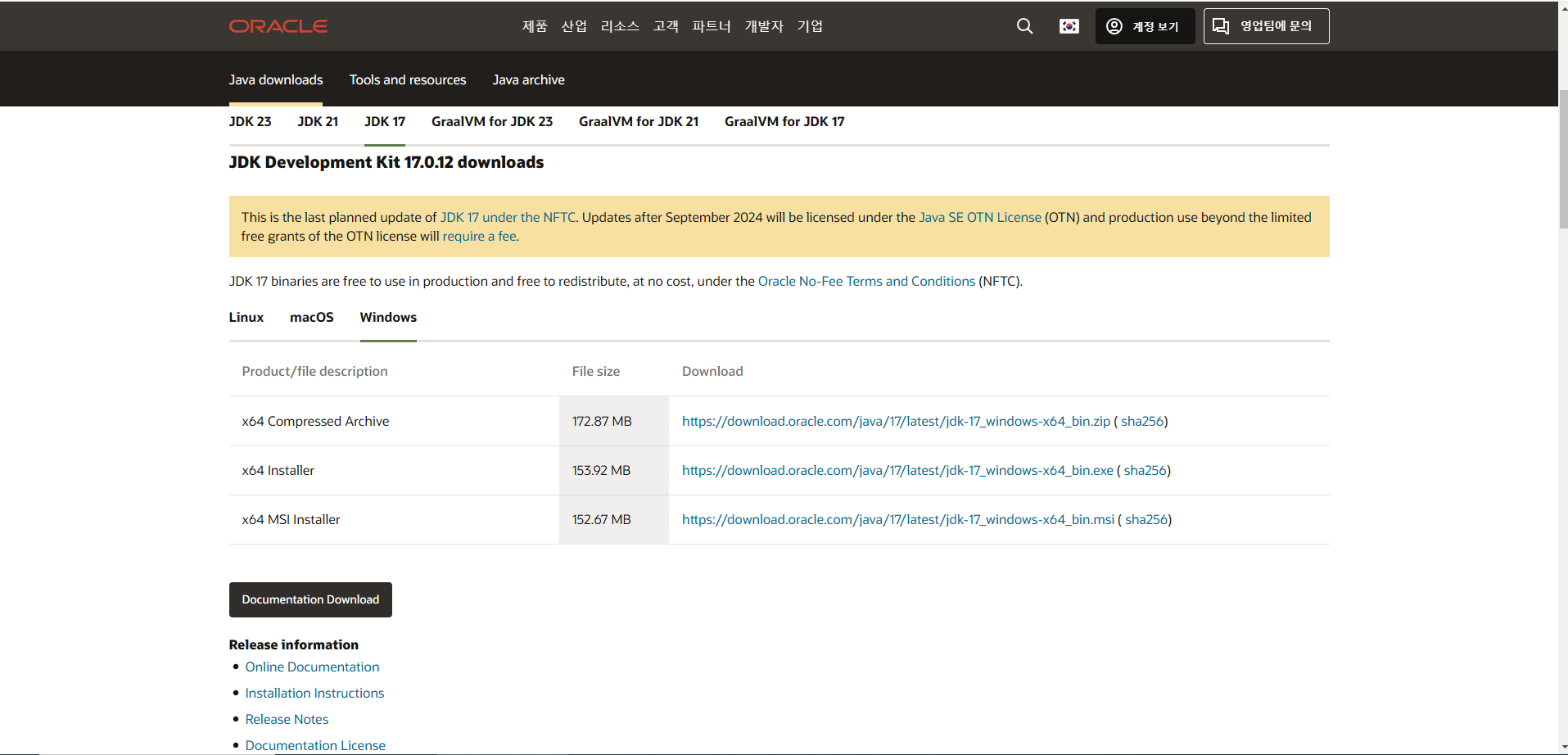Screen dimensions: 1568x755
Task: Click the Korean flag country selector
Action: coord(1069,26)
